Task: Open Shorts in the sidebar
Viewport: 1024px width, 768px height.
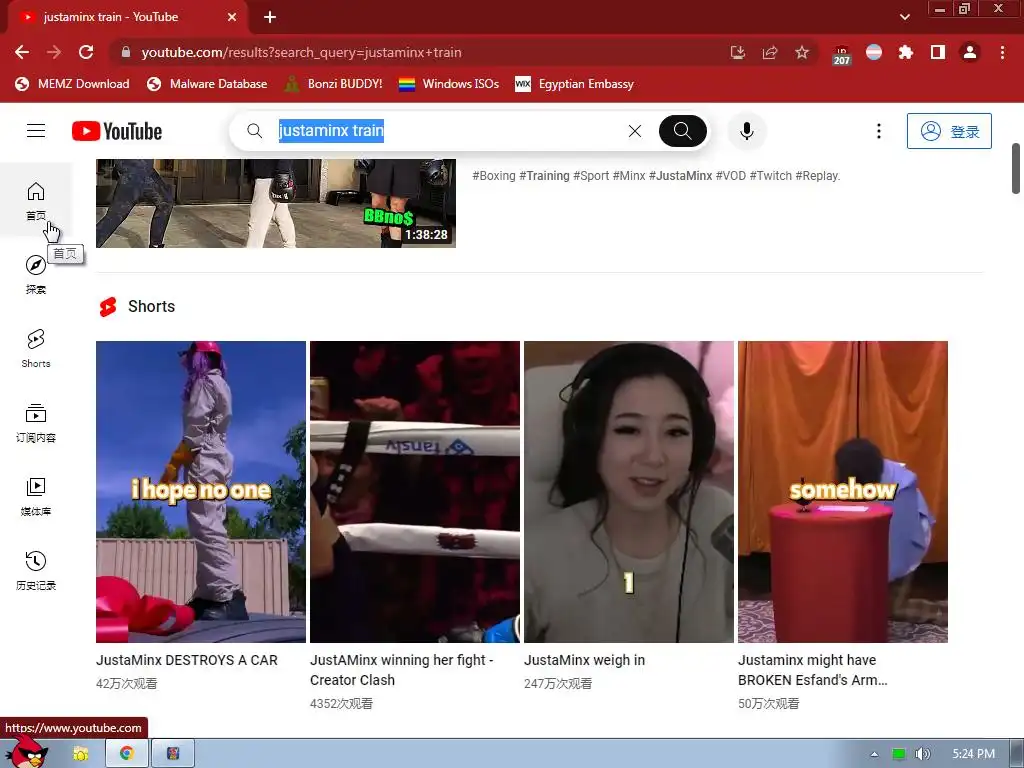Action: (36, 348)
